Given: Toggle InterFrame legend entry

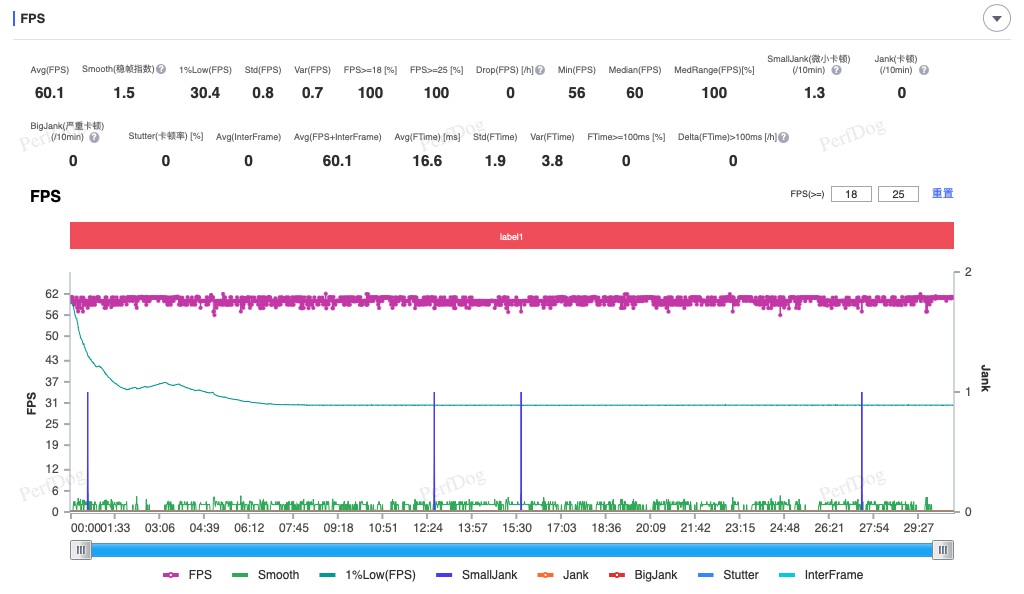Looking at the screenshot, I should [x=822, y=575].
